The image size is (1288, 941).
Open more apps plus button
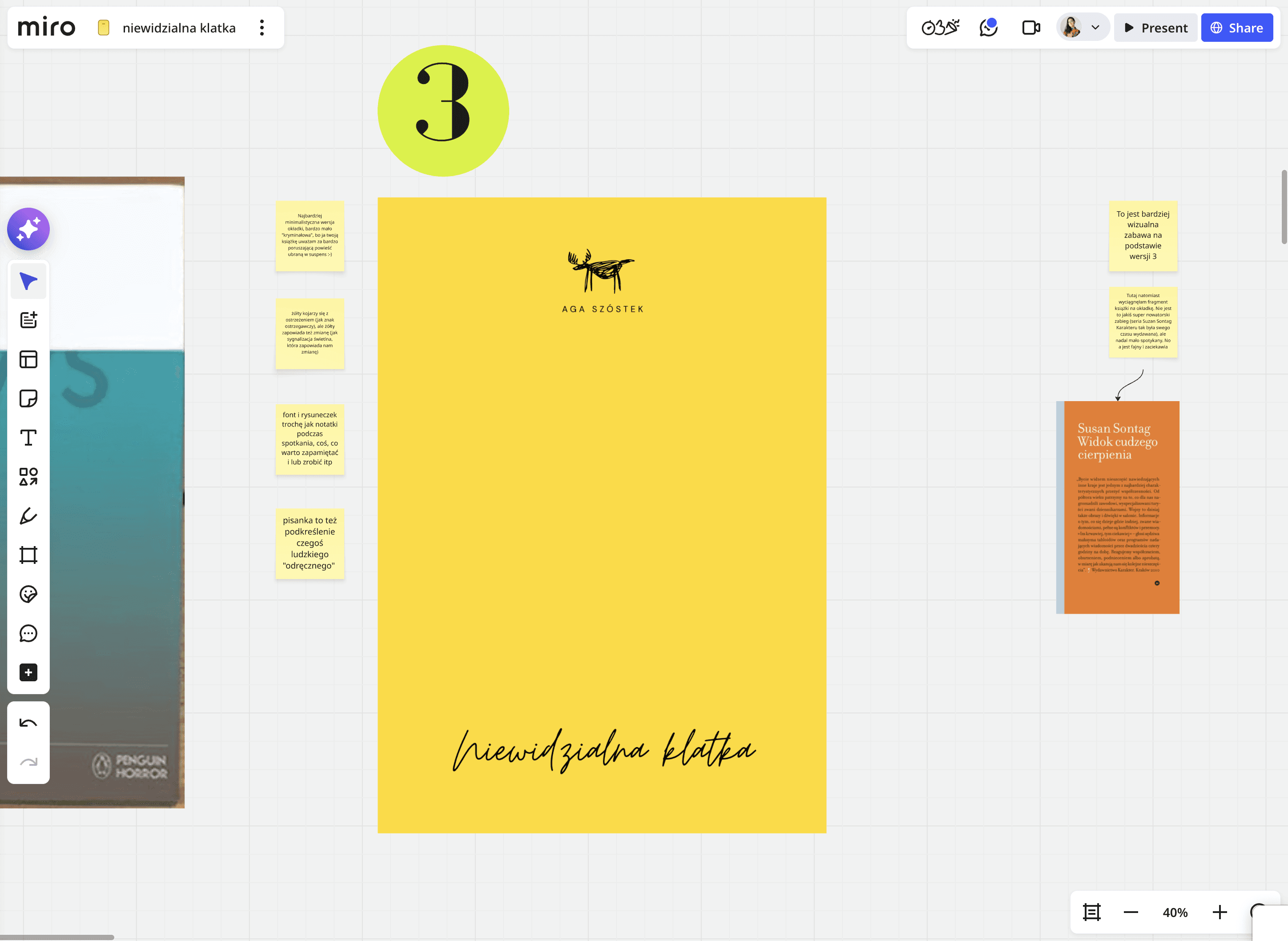pyautogui.click(x=28, y=672)
